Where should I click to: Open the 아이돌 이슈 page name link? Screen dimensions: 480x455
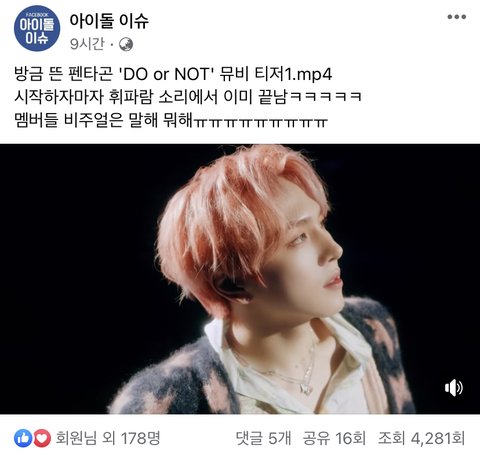click(109, 21)
